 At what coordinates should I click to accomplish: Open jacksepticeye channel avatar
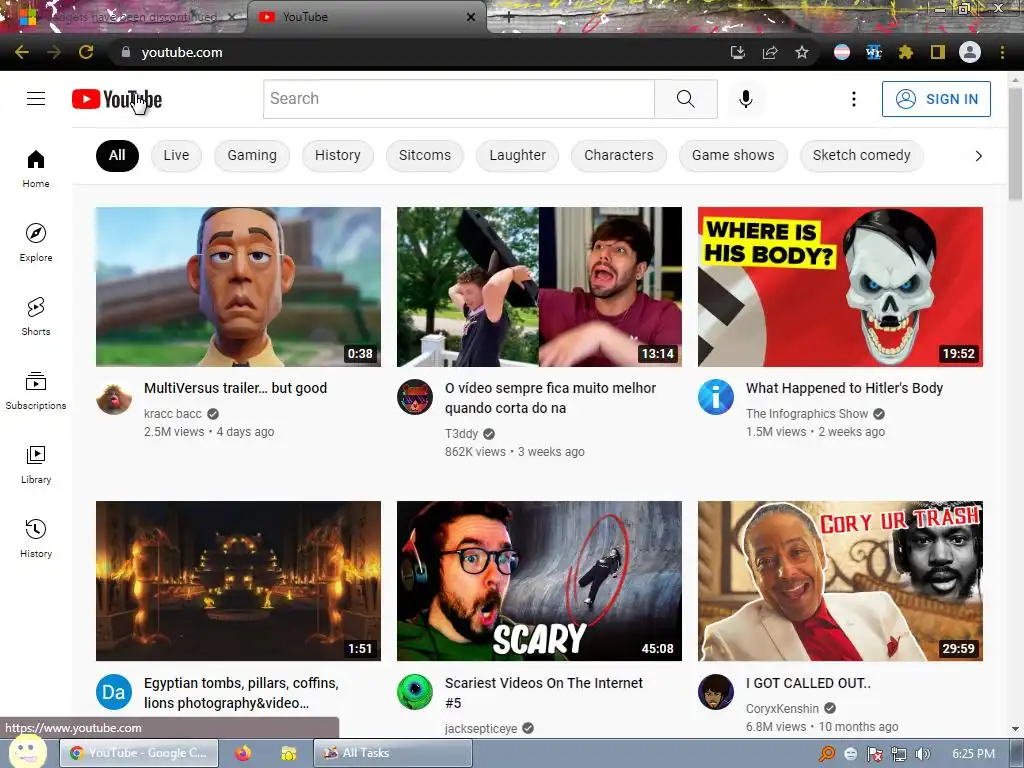pos(415,692)
